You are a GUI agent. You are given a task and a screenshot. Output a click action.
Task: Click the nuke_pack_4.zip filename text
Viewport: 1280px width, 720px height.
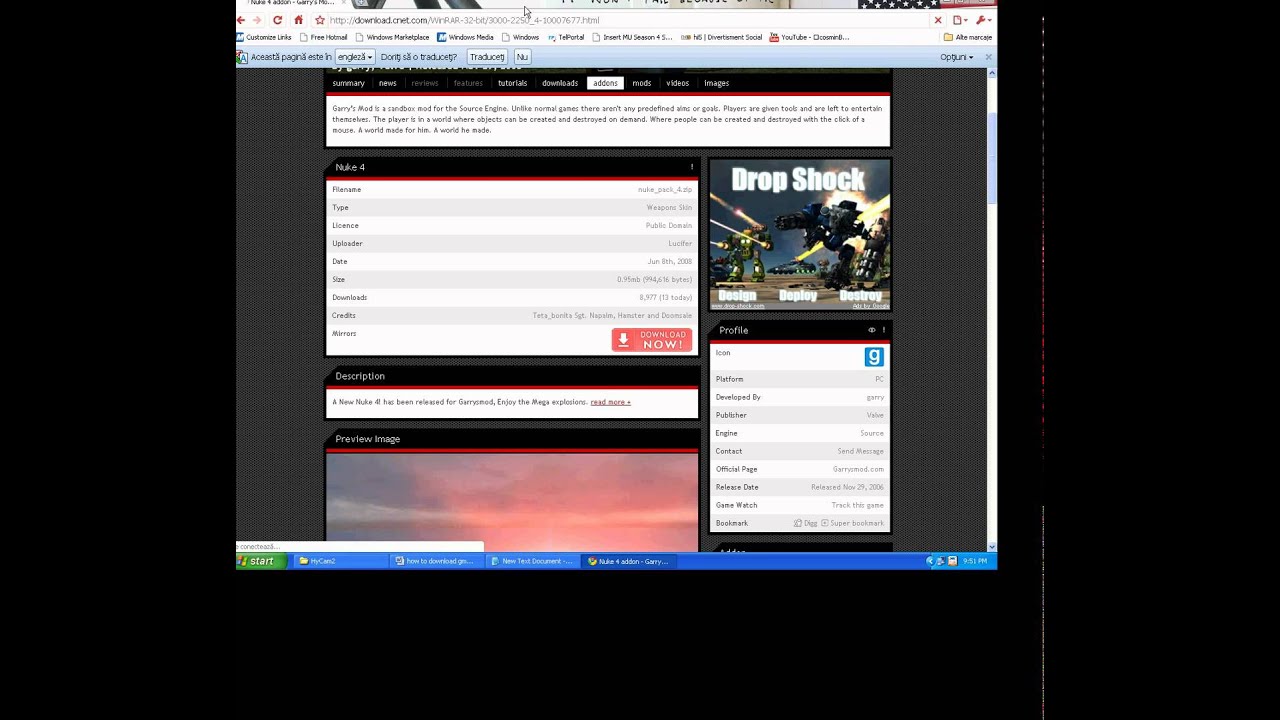pyautogui.click(x=665, y=189)
